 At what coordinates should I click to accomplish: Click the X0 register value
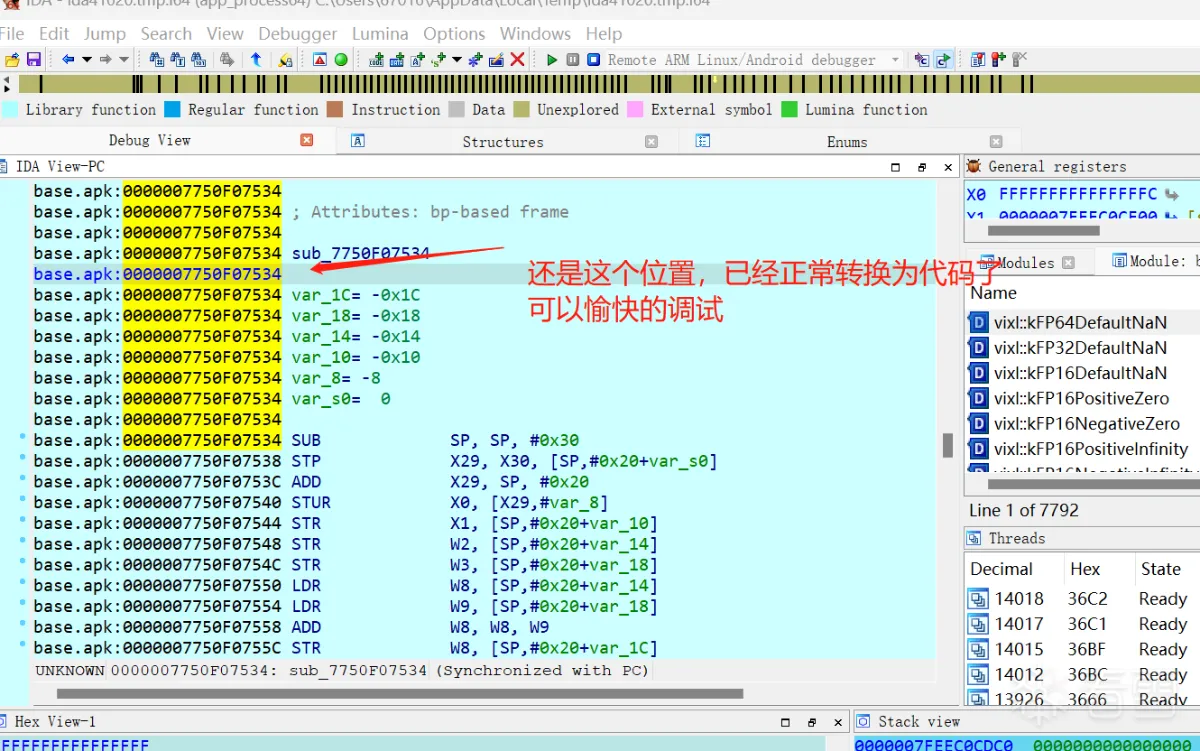(1078, 194)
